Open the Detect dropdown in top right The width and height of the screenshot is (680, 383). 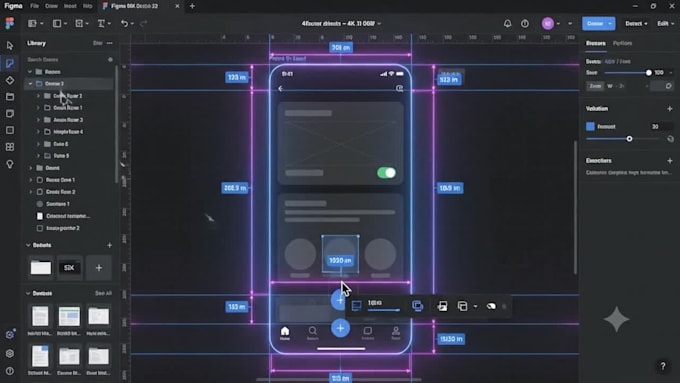point(636,23)
